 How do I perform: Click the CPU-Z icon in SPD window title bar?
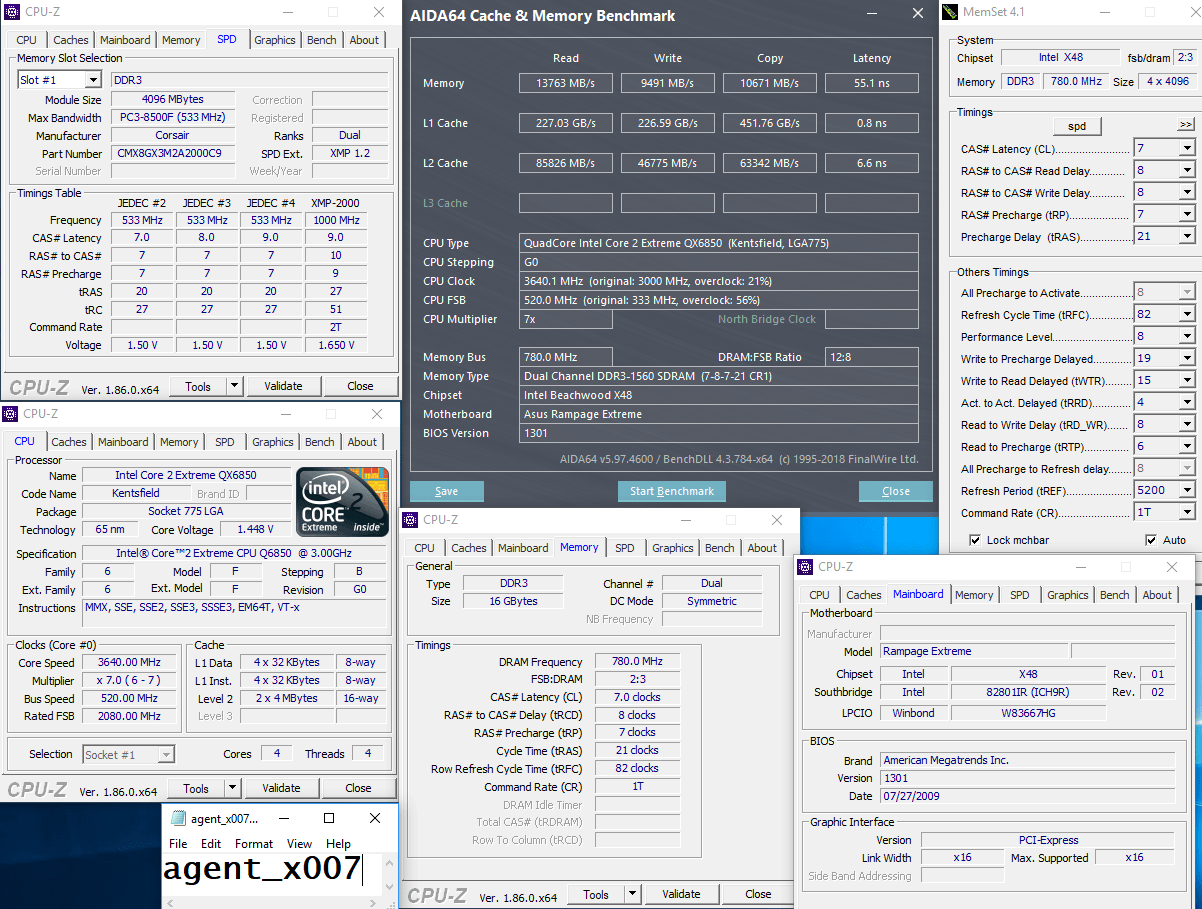[14, 12]
